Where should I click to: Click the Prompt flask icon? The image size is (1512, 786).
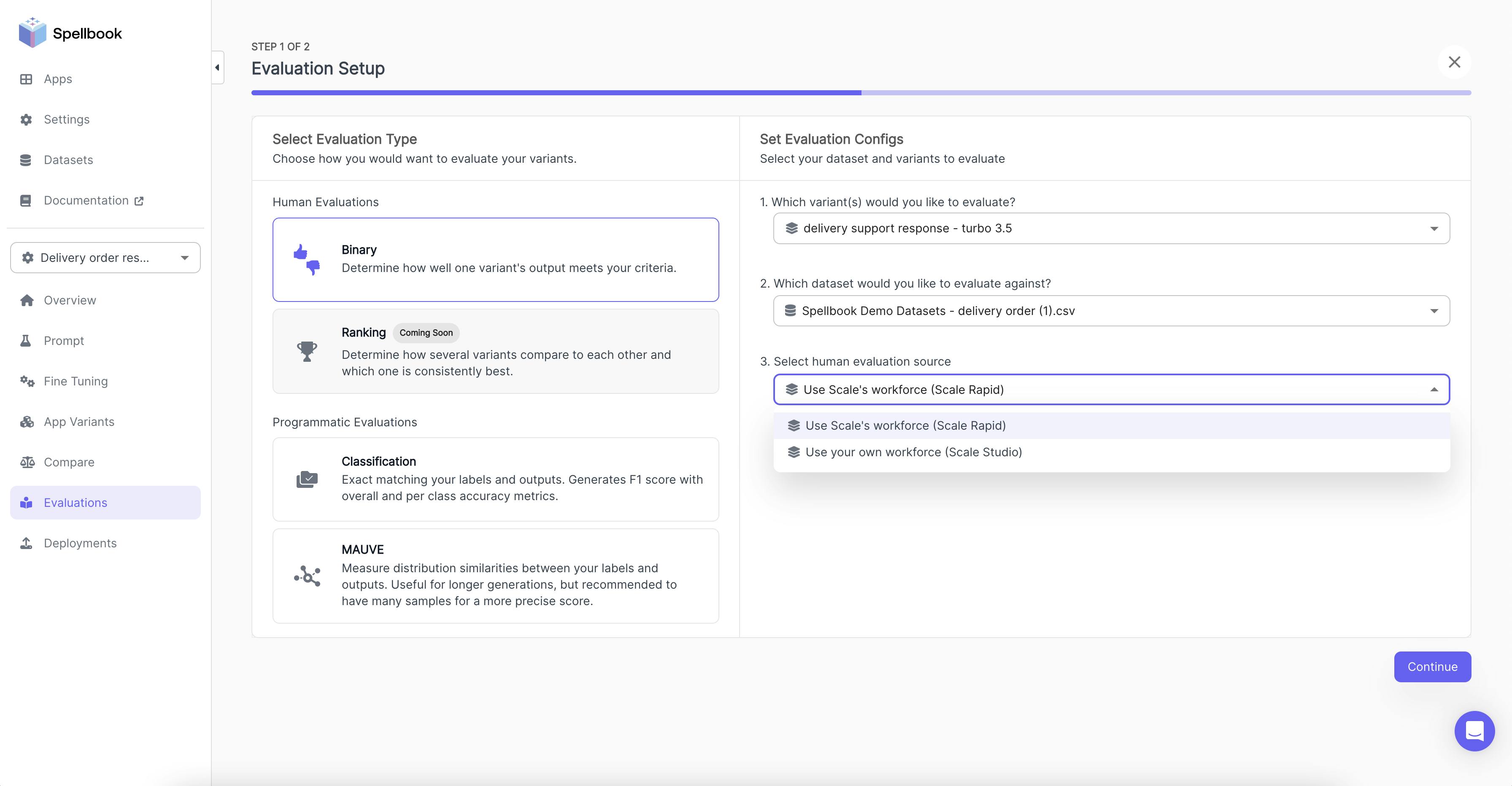point(26,341)
